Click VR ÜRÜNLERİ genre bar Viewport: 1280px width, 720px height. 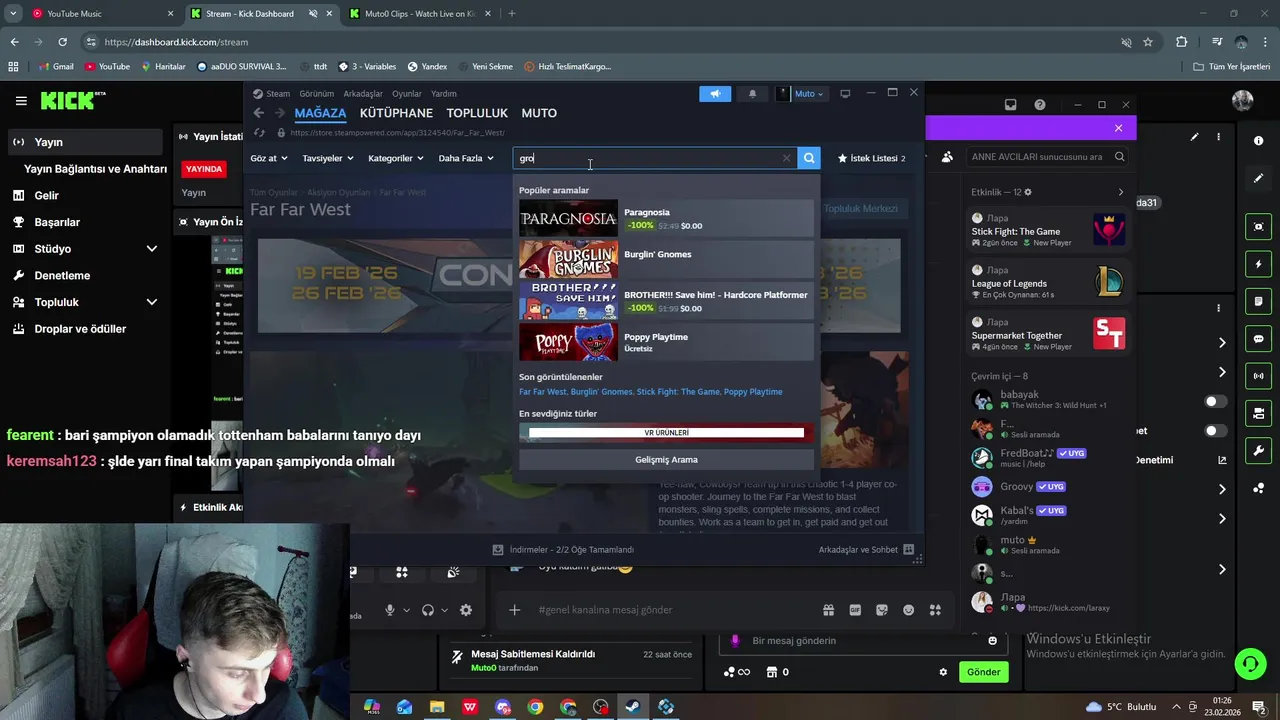666,433
